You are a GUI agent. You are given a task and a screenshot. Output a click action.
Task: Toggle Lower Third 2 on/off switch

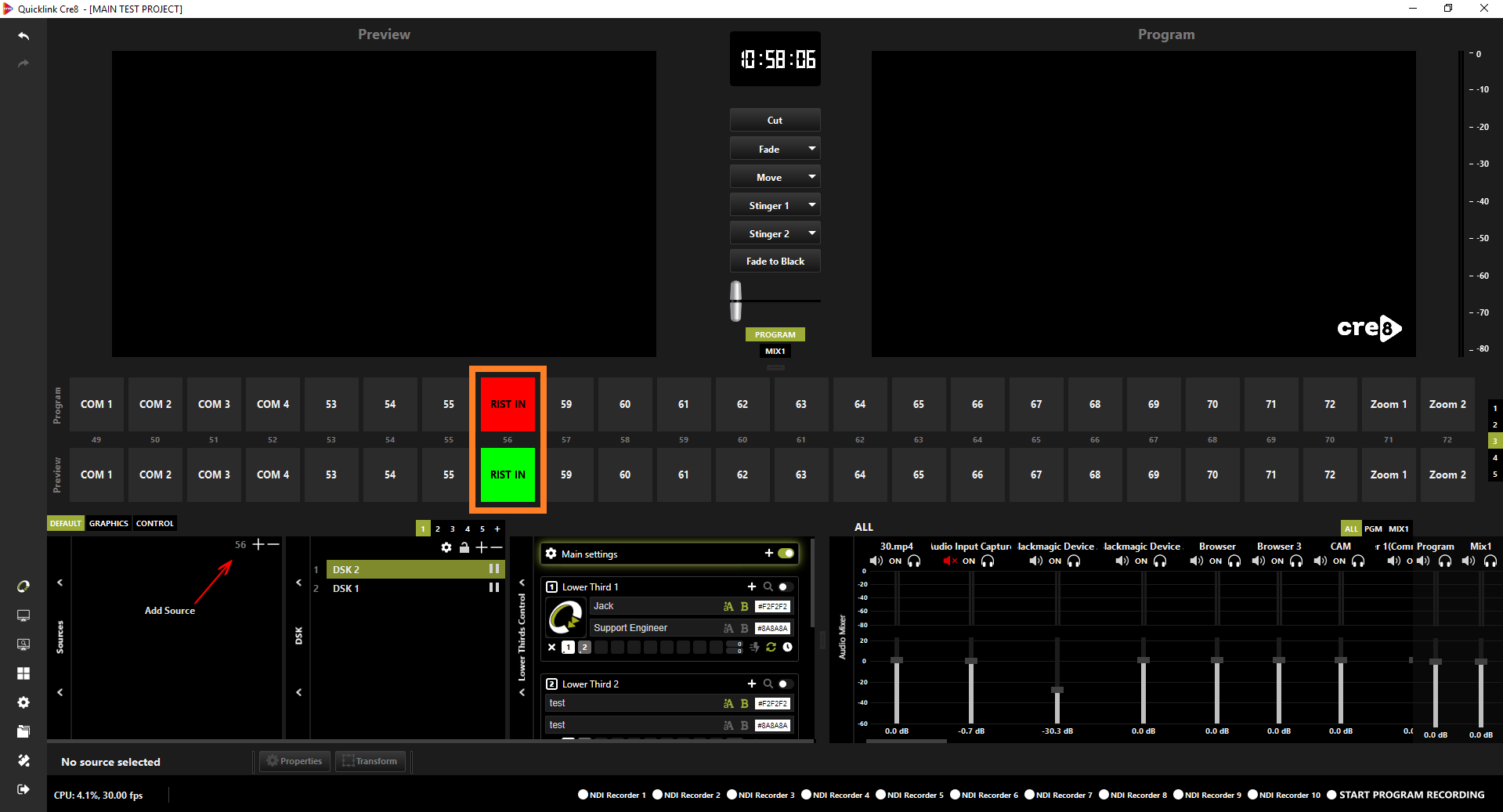click(x=785, y=684)
